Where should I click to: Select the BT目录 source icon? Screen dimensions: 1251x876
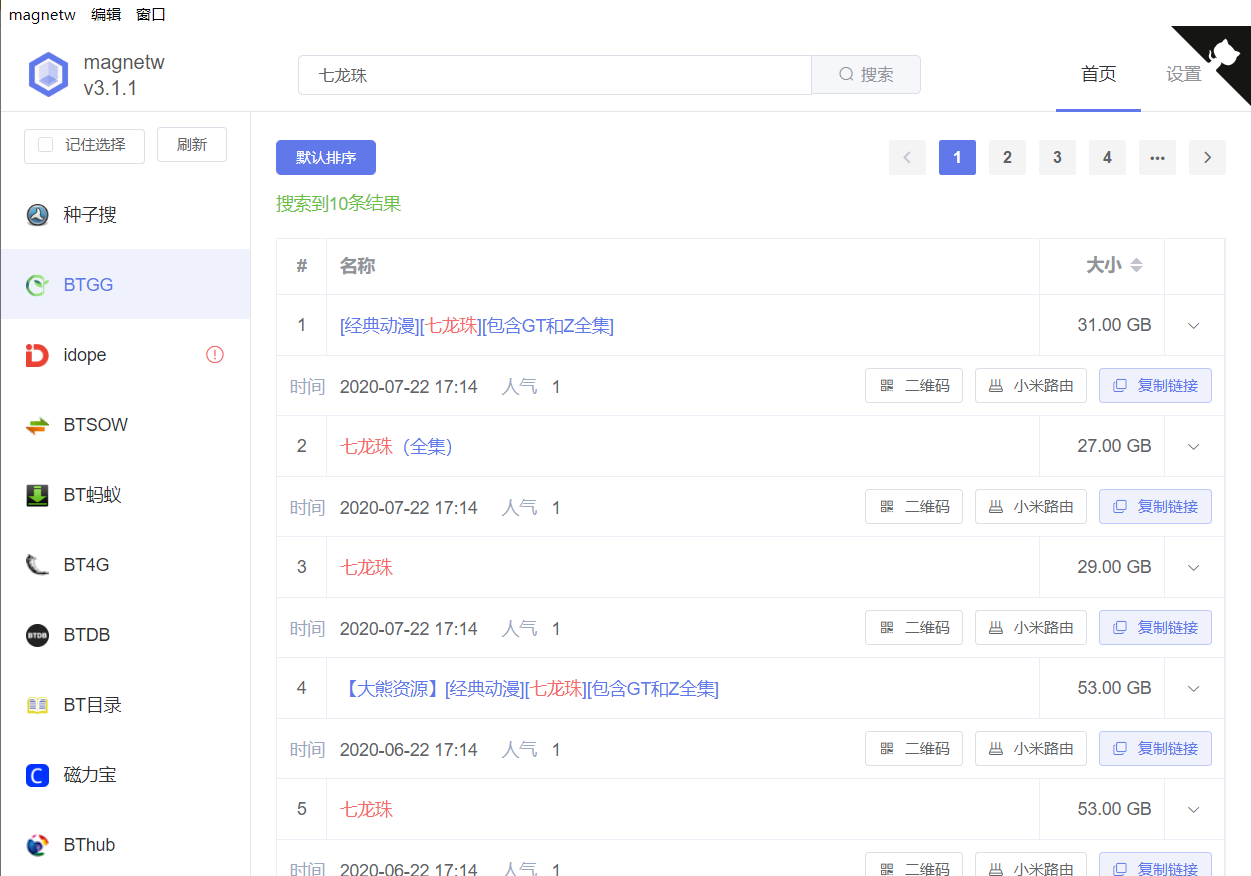(x=37, y=705)
